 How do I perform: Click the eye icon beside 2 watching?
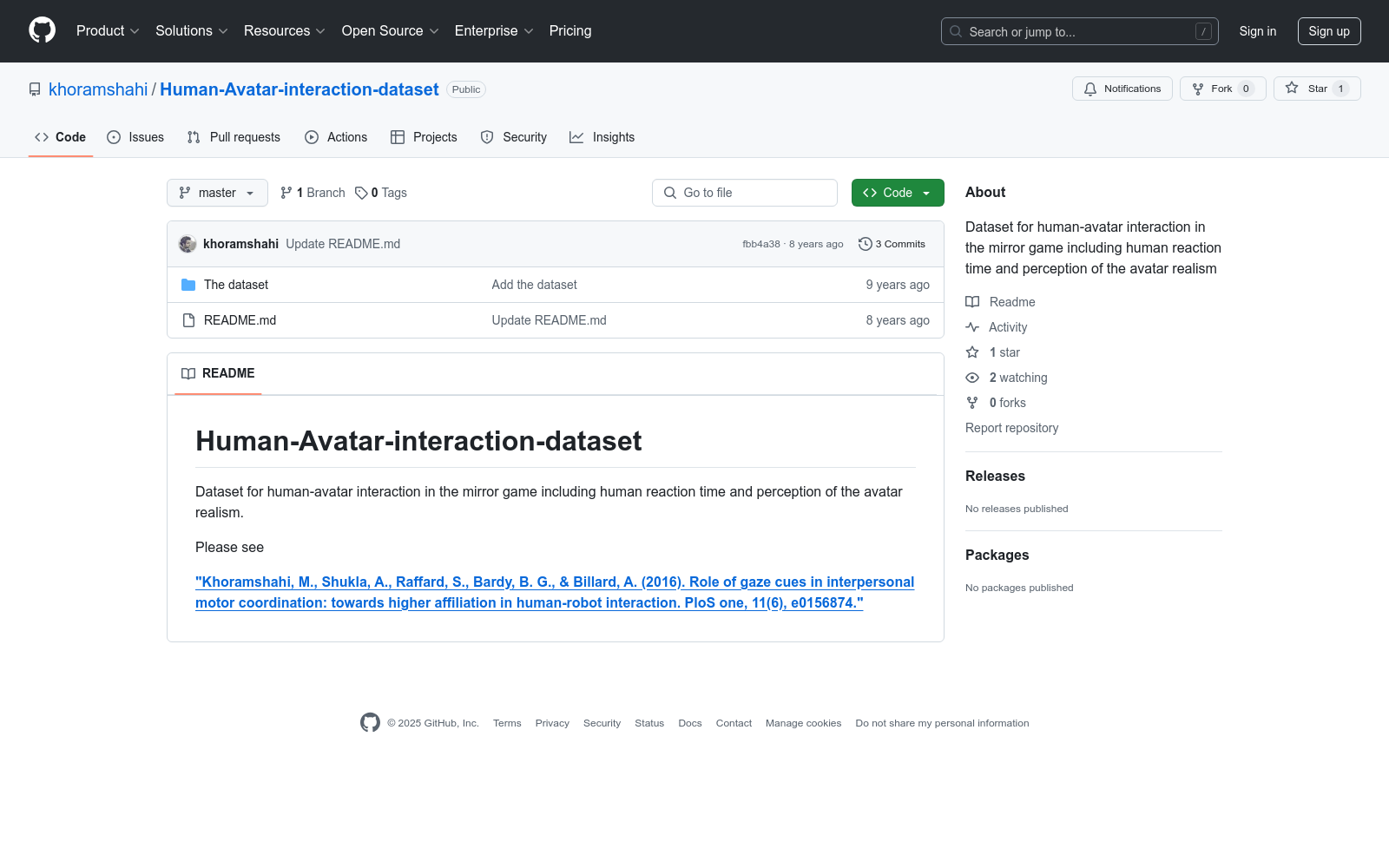point(972,378)
